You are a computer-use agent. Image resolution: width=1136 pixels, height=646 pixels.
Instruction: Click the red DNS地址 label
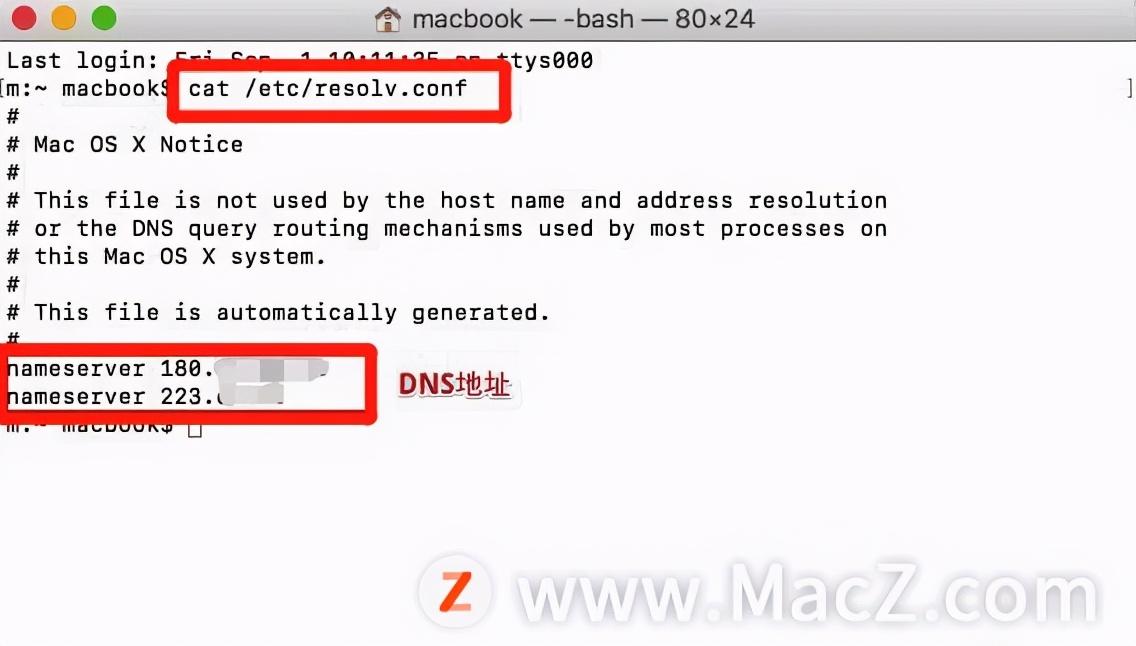pos(454,385)
